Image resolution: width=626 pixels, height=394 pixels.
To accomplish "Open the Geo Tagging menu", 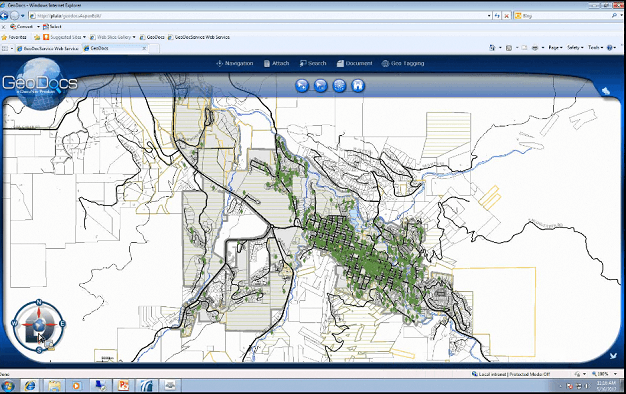I will coord(403,63).
